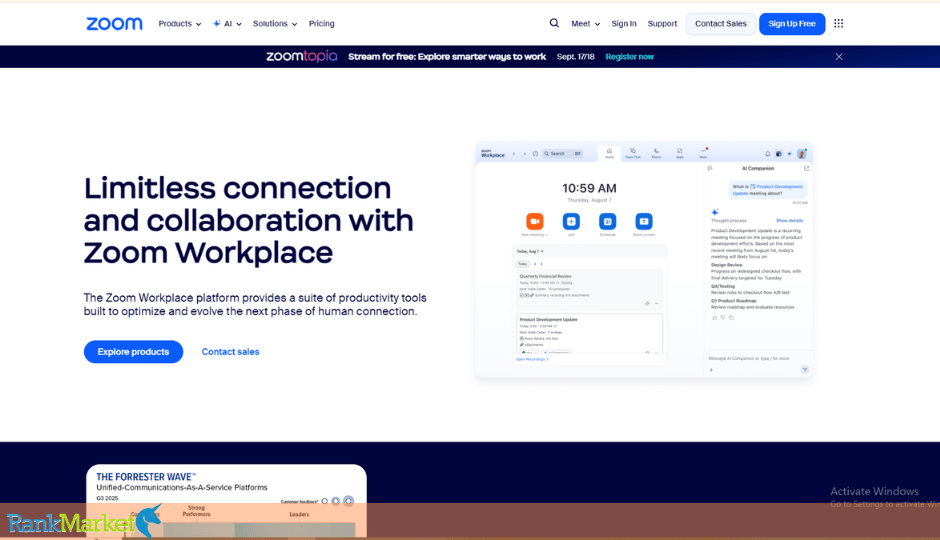
Task: Click the AI sparkle icon beside the avatar
Action: (x=790, y=154)
